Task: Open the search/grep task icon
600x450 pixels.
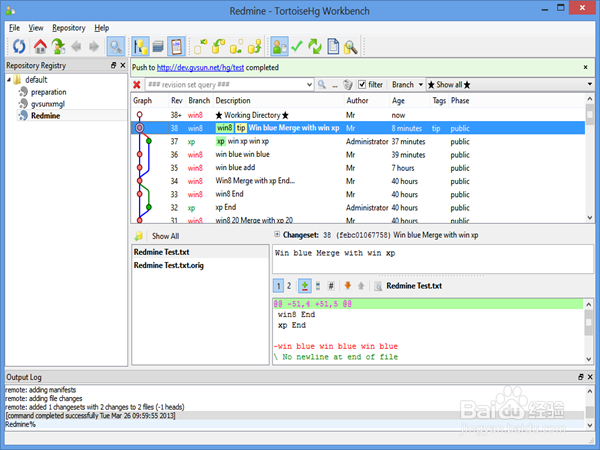Action: [x=351, y=47]
